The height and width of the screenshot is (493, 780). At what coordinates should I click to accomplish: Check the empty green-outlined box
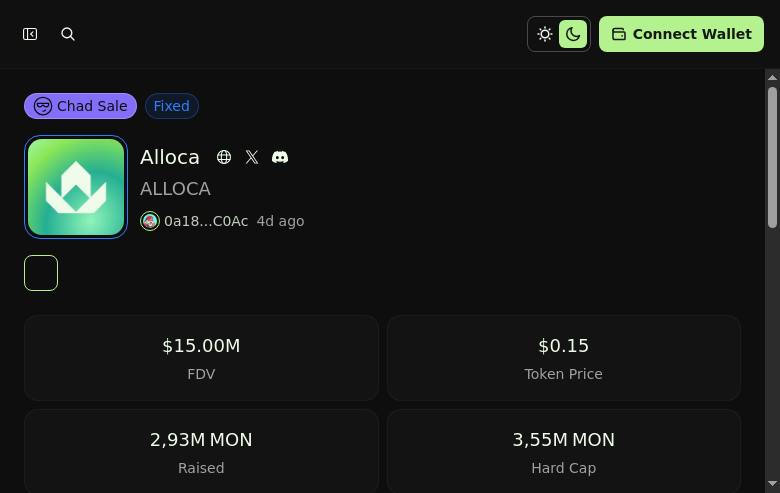point(41,273)
